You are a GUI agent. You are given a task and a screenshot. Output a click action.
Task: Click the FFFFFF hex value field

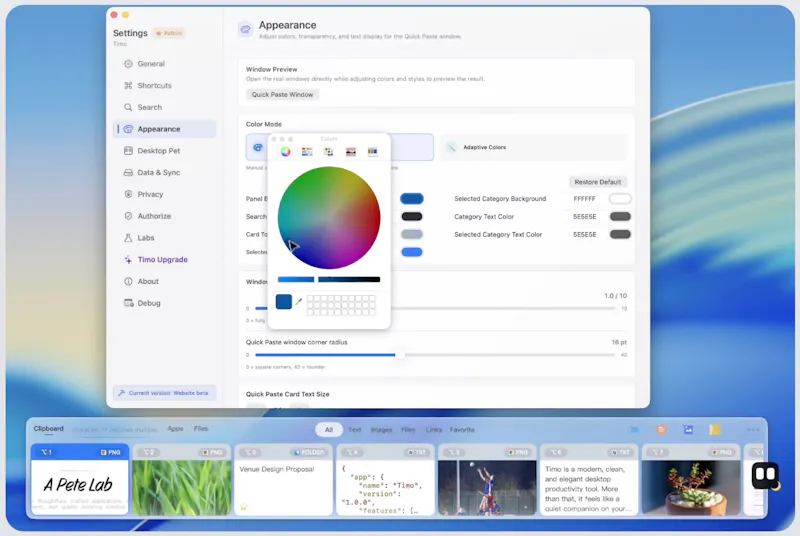pyautogui.click(x=585, y=199)
